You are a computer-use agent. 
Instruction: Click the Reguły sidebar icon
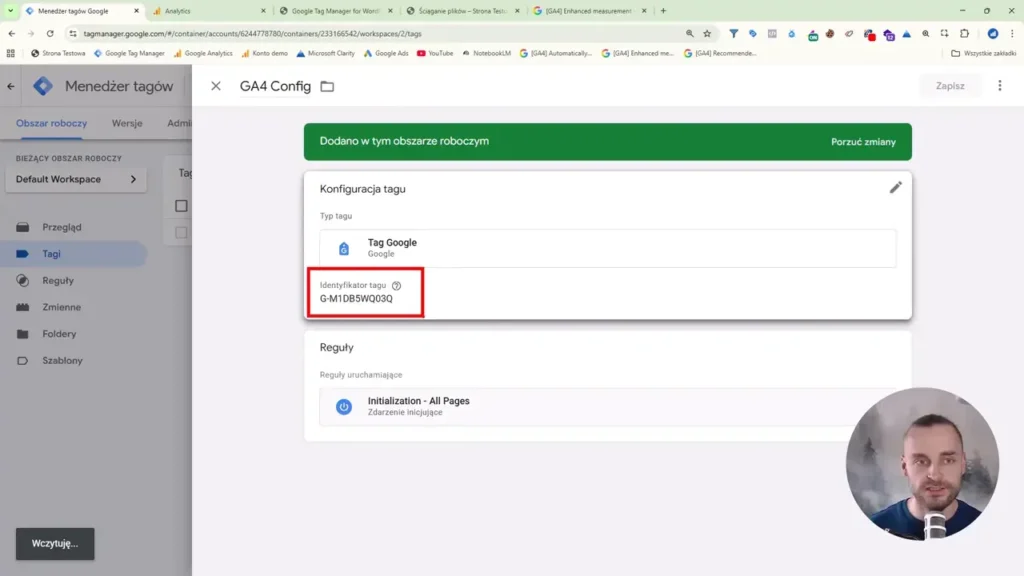coord(23,280)
